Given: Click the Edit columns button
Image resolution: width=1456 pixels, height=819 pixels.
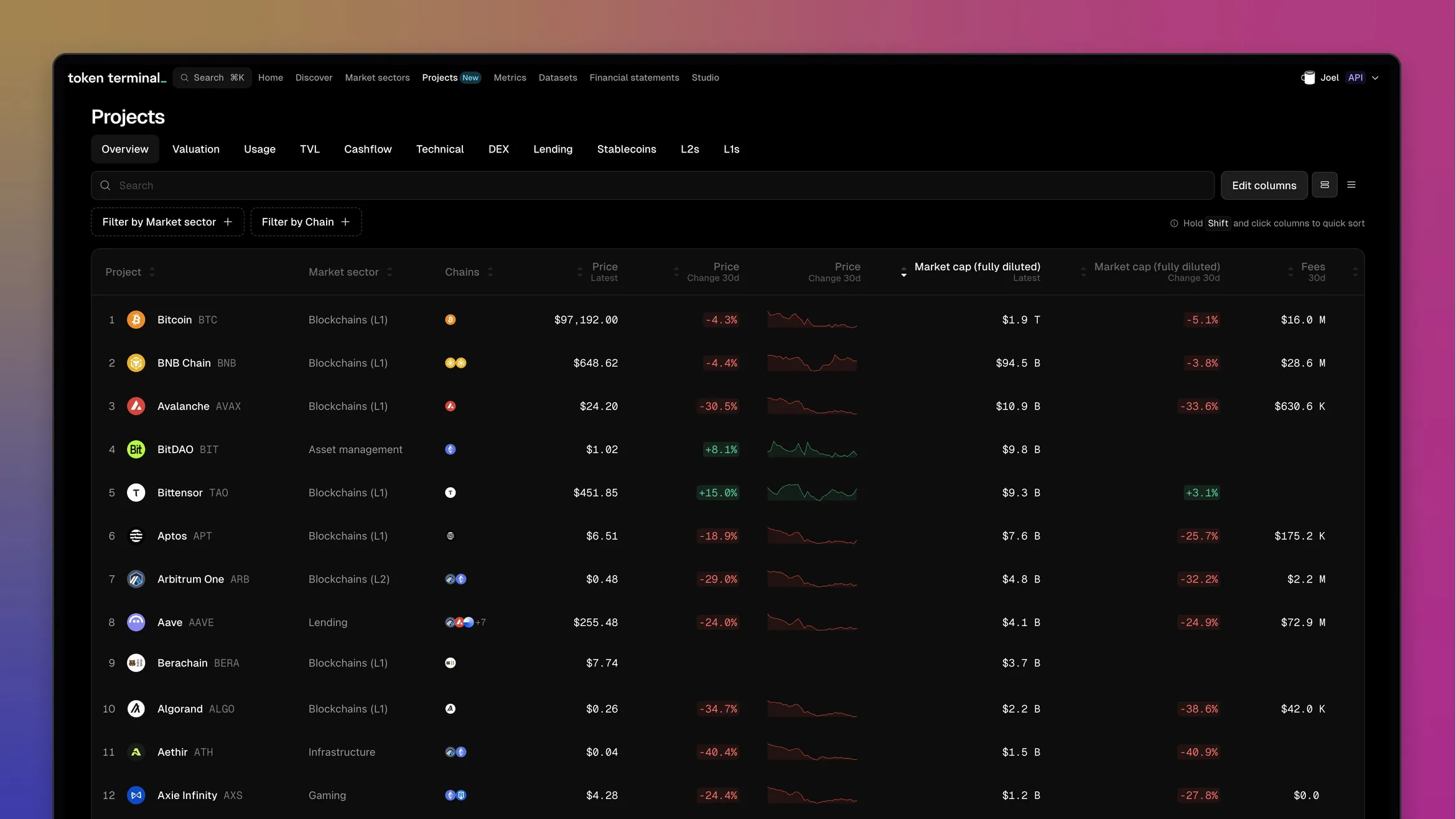Looking at the screenshot, I should (1264, 185).
